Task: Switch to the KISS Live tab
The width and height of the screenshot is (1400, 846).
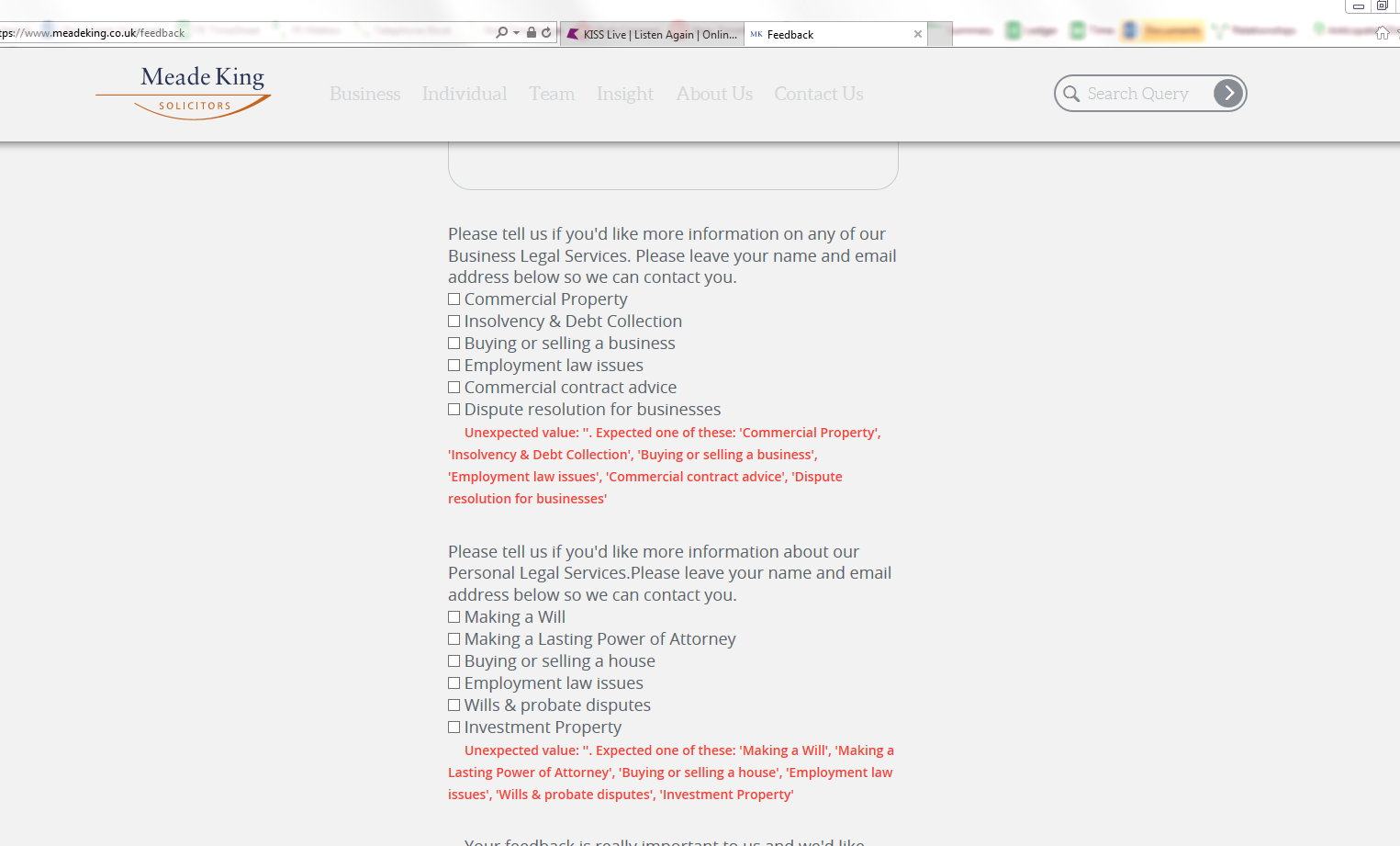Action: 652,33
